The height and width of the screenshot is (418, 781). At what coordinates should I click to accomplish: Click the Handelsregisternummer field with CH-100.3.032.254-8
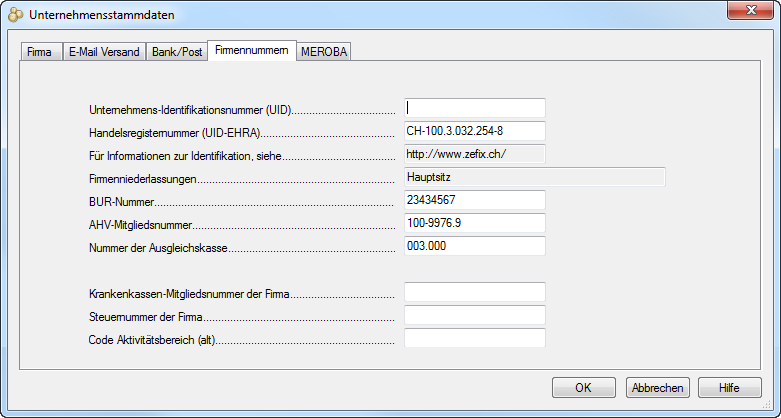point(474,131)
